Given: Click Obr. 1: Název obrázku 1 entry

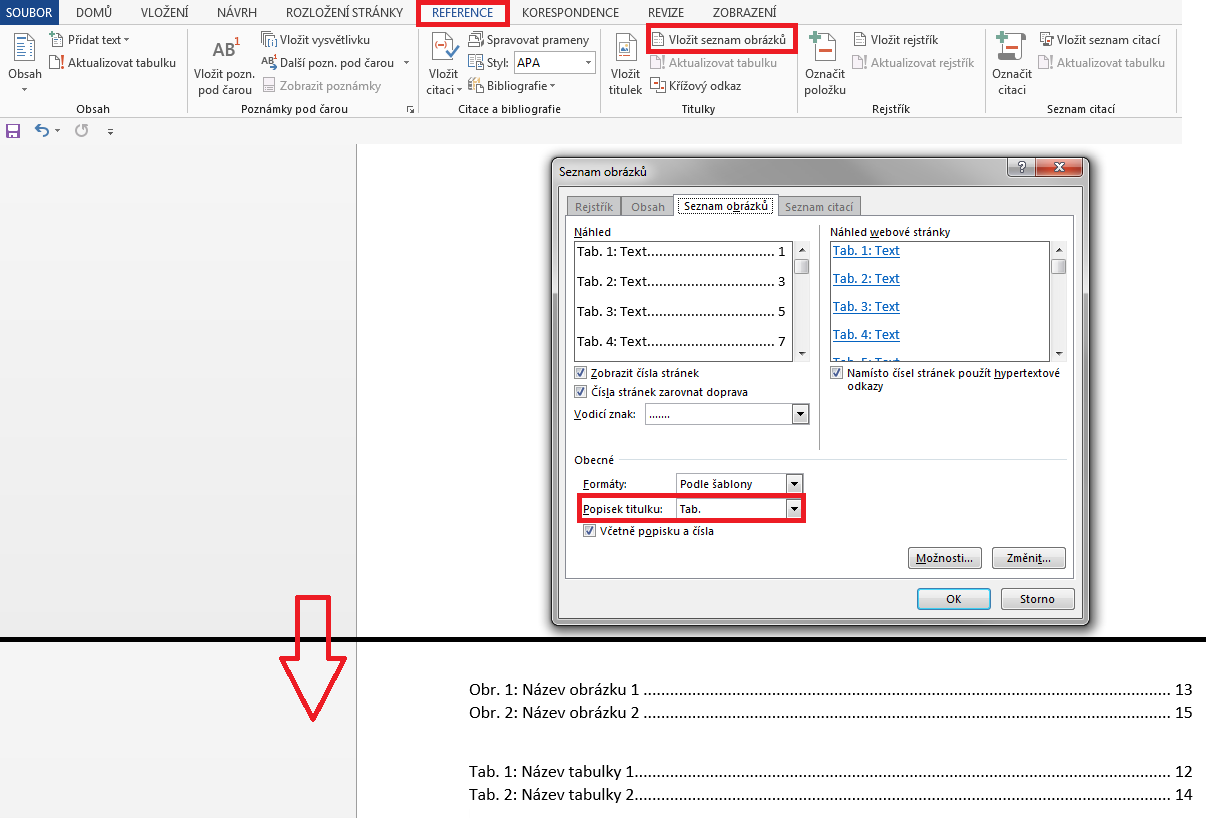Looking at the screenshot, I should pos(830,690).
